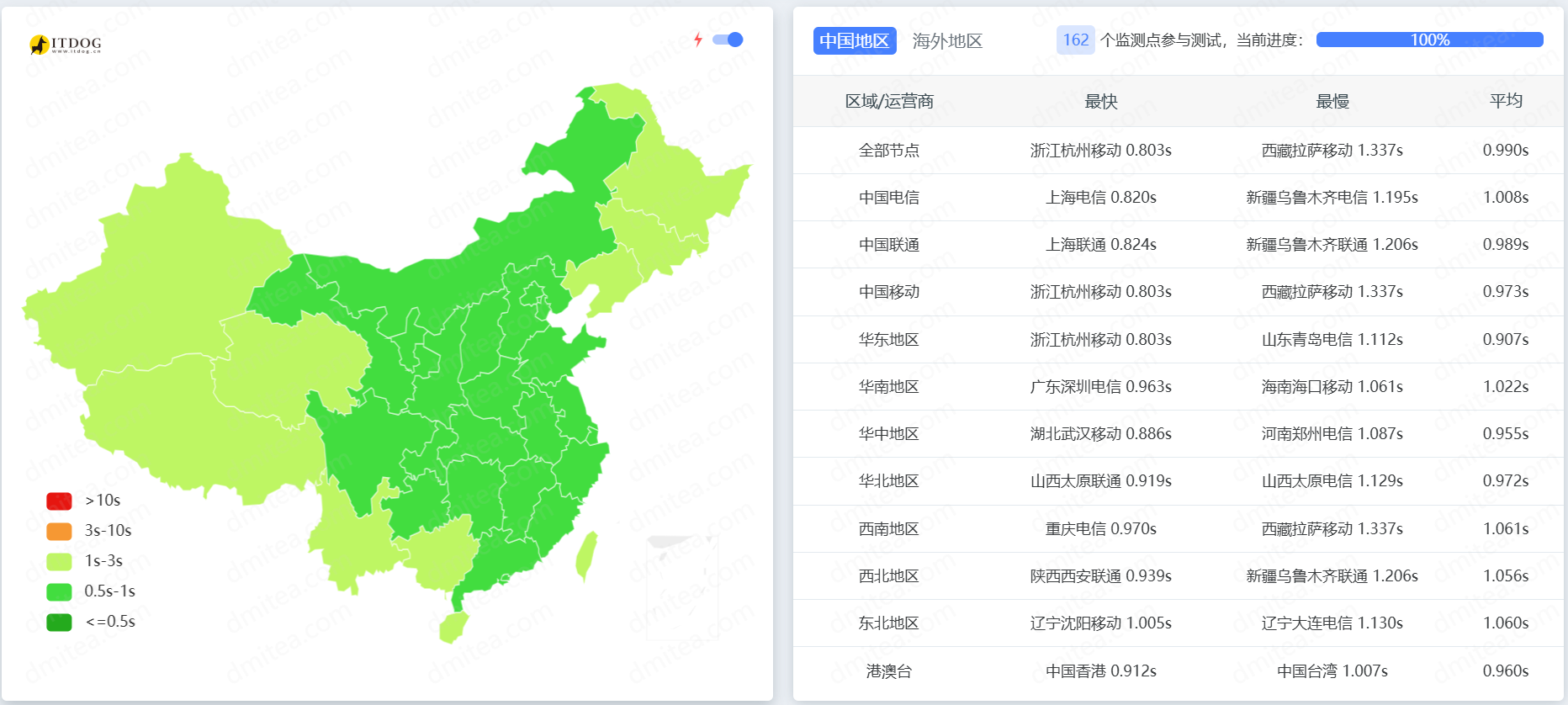The image size is (1568, 705).
Task: Click the orange 3s-10s legend swatch
Action: click(x=59, y=531)
